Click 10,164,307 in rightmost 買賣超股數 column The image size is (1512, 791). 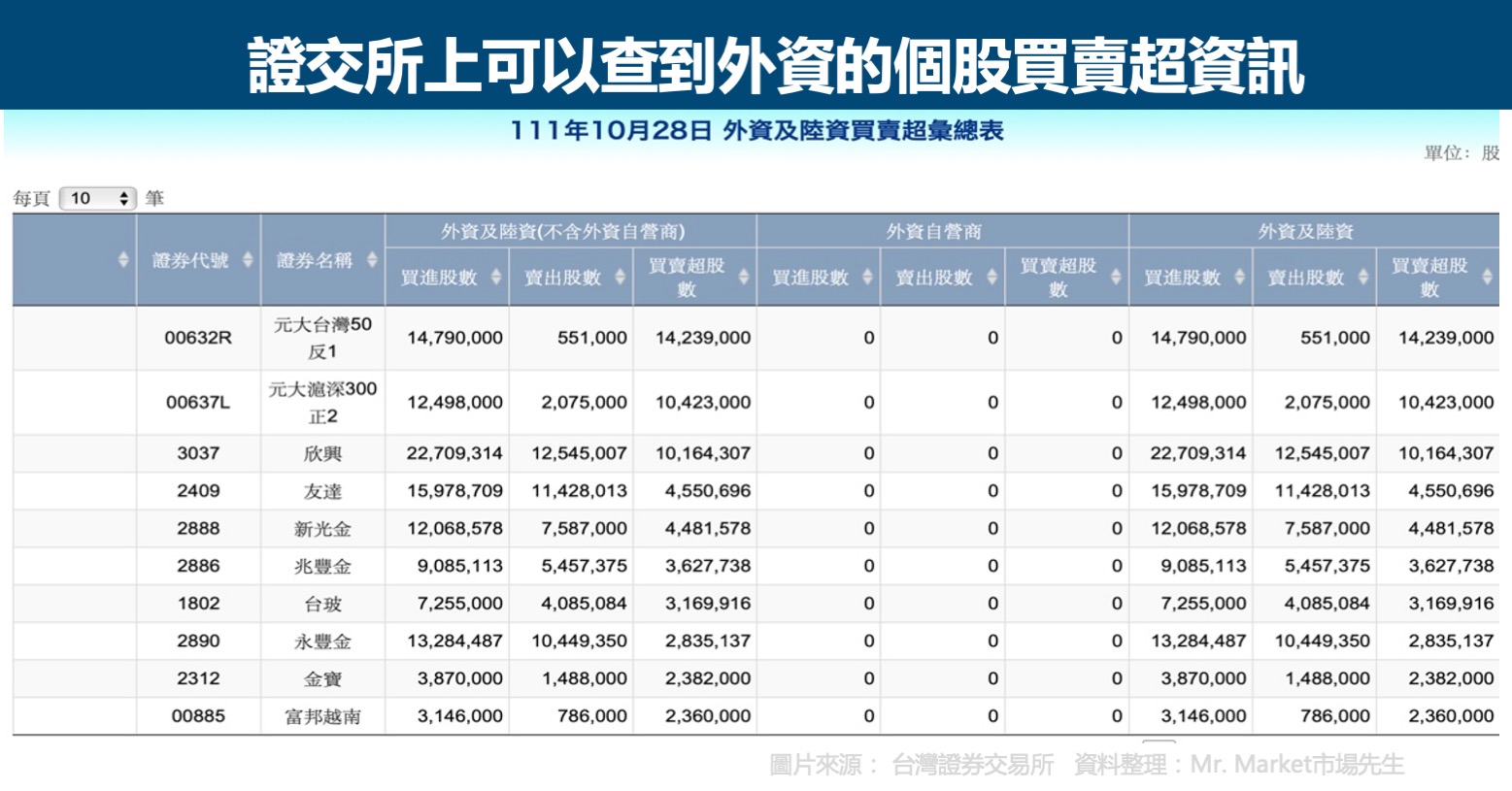coord(1446,453)
